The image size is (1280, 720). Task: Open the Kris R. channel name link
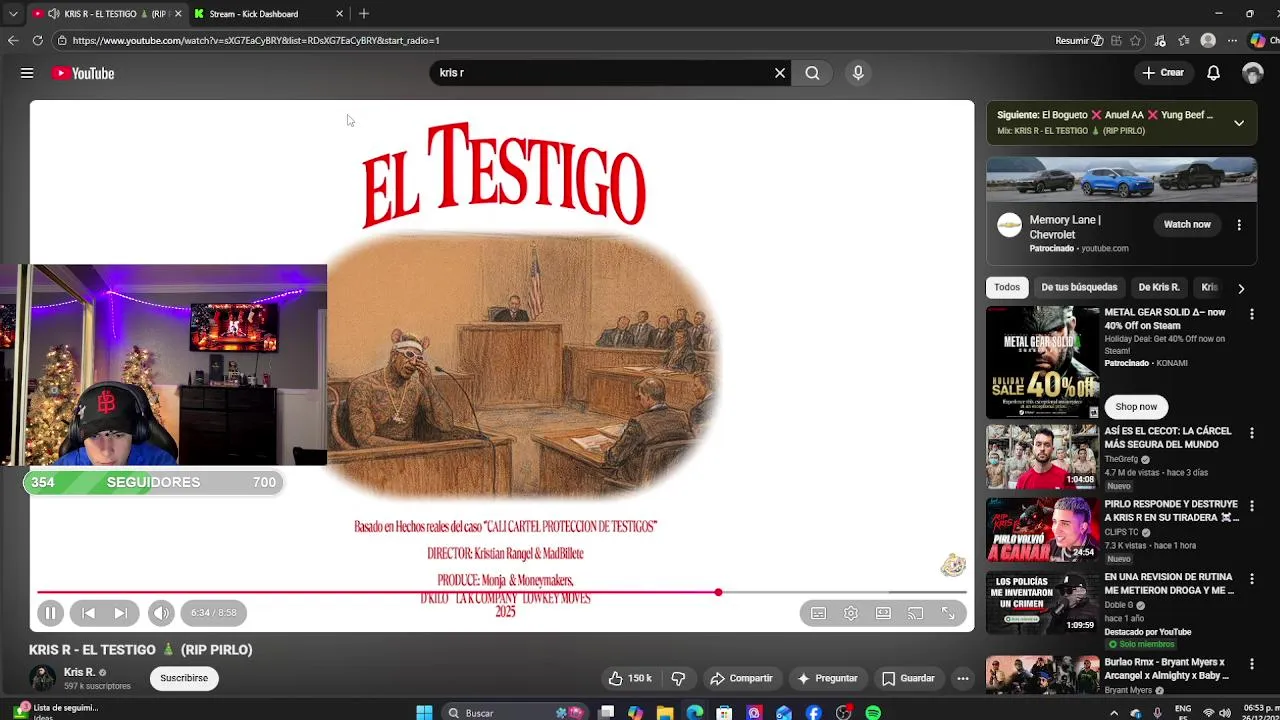pyautogui.click(x=80, y=672)
